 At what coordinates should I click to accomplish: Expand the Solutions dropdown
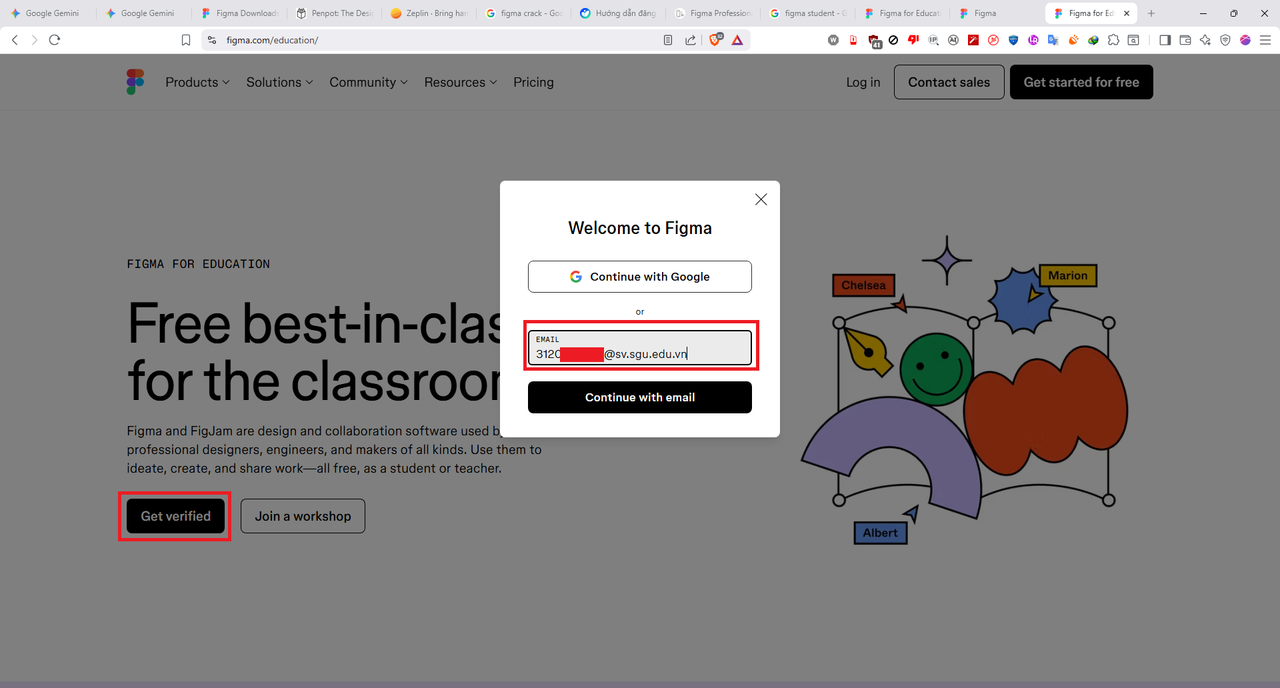tap(280, 82)
